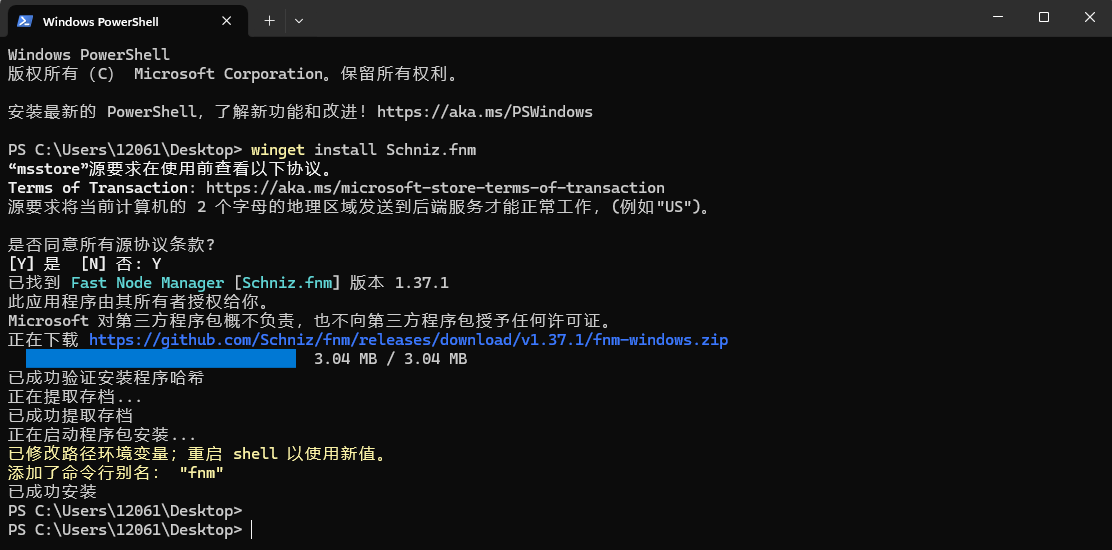
Task: Click the 3.04 MB download size text
Action: pos(390,359)
